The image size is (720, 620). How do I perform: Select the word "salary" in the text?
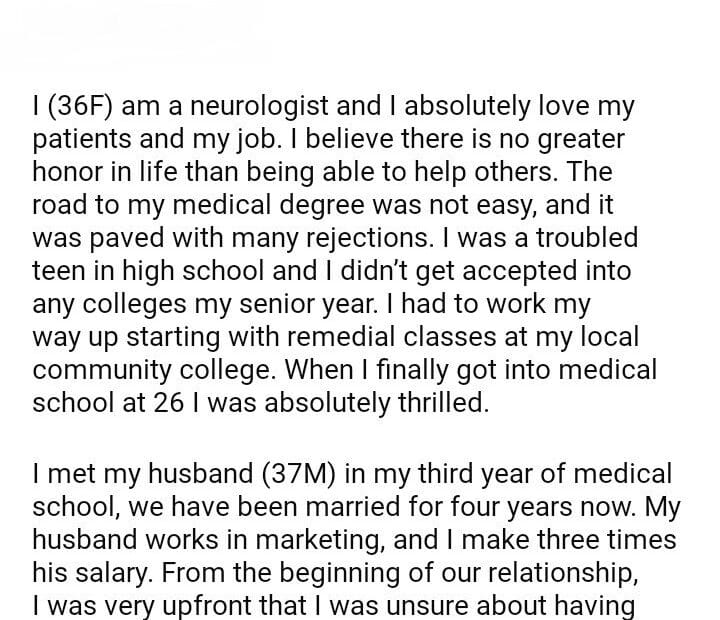pos(109,574)
